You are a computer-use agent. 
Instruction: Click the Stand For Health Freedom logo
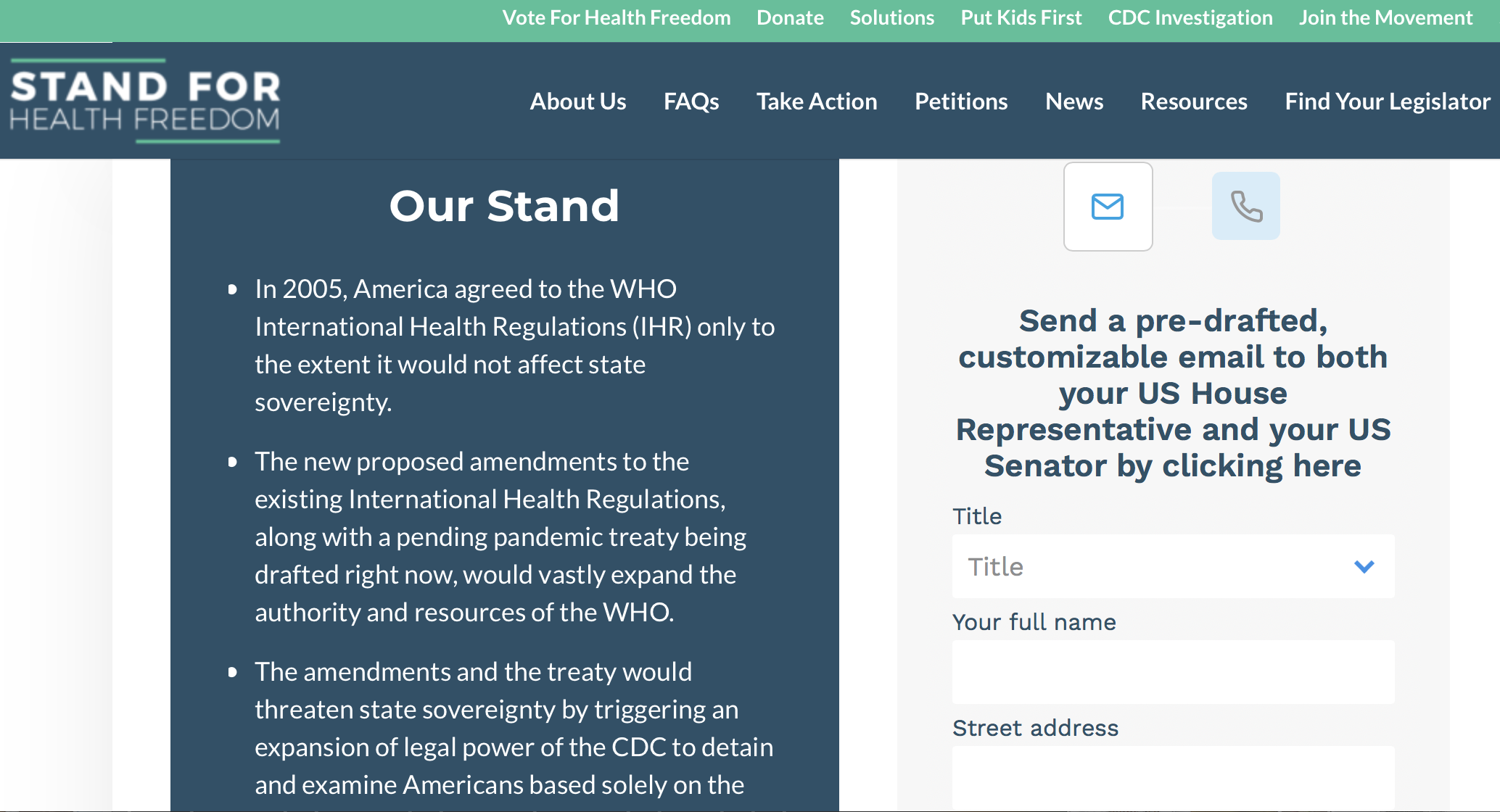click(145, 101)
